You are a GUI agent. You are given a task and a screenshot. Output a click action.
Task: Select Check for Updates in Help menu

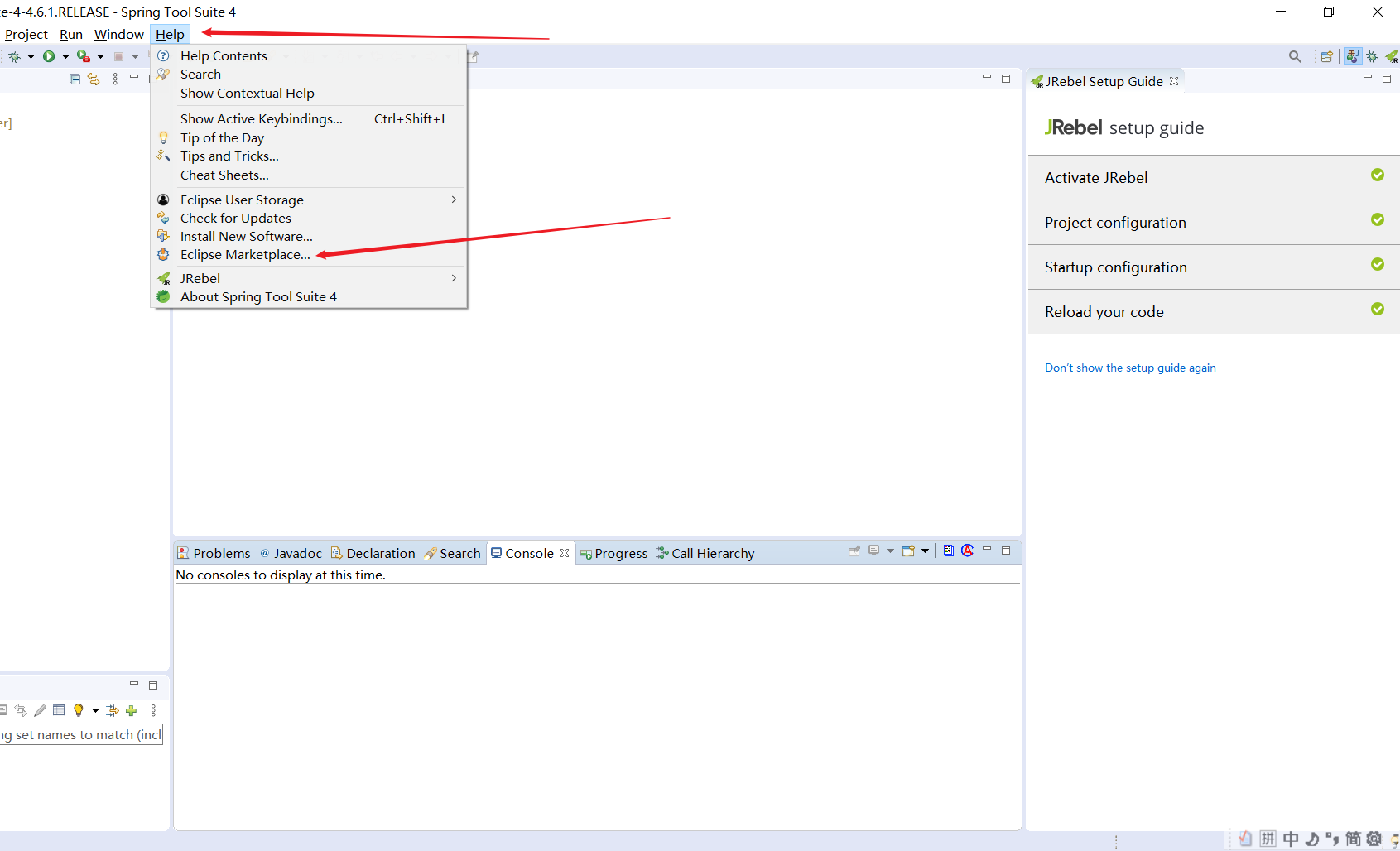pyautogui.click(x=236, y=218)
